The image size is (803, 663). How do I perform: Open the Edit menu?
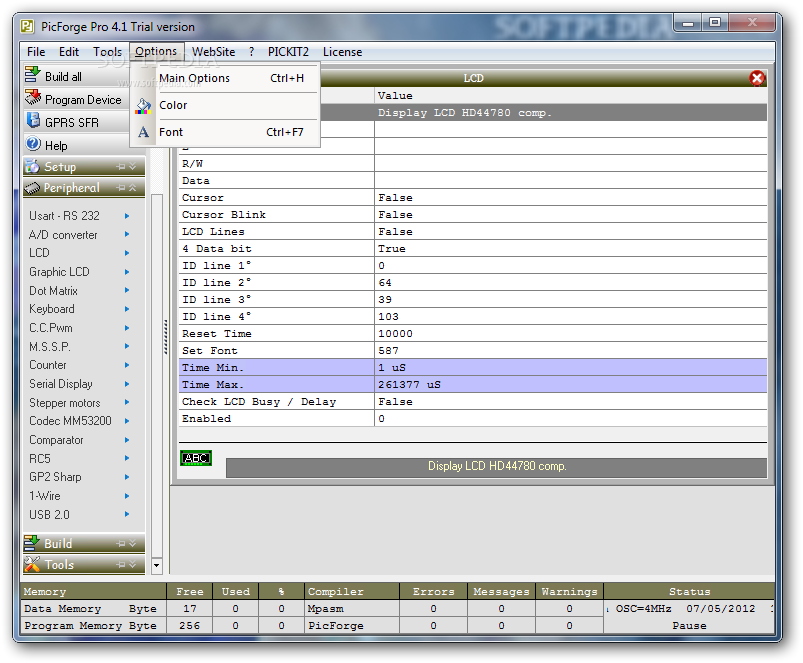pyautogui.click(x=69, y=52)
